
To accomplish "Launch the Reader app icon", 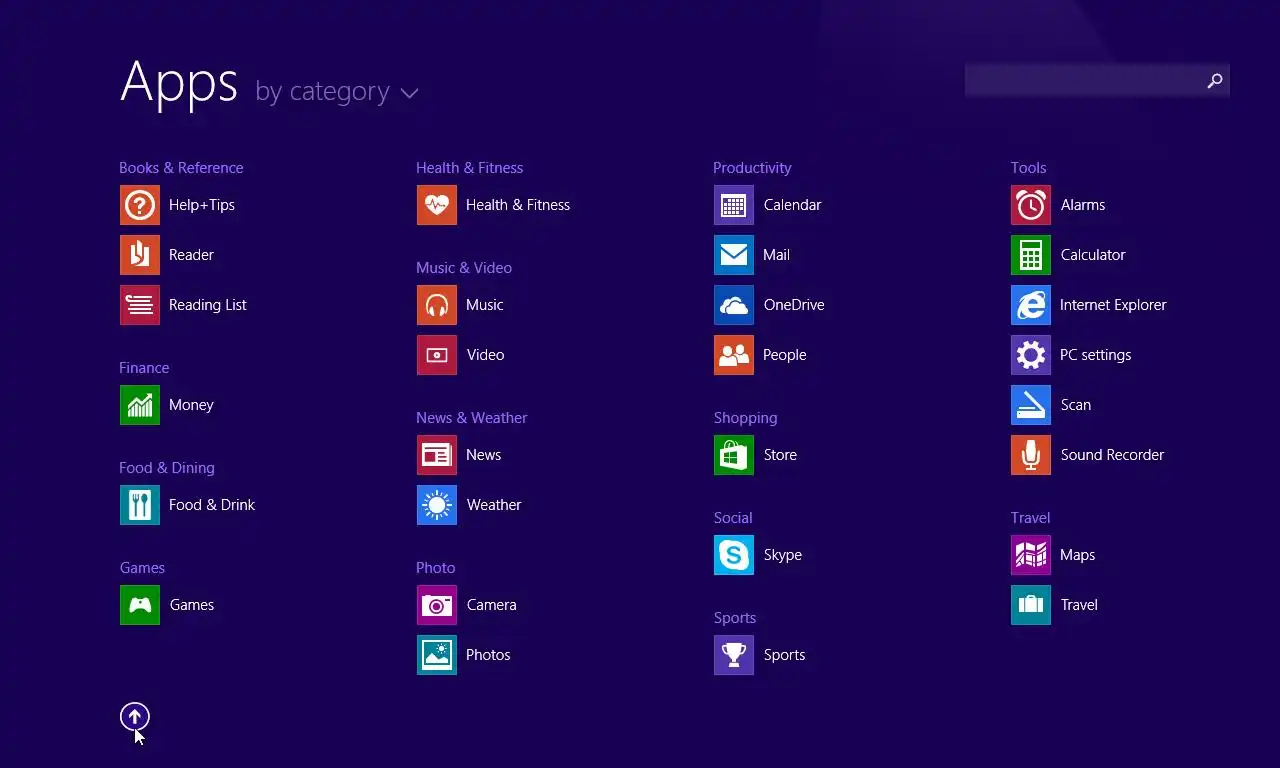I will [x=140, y=255].
